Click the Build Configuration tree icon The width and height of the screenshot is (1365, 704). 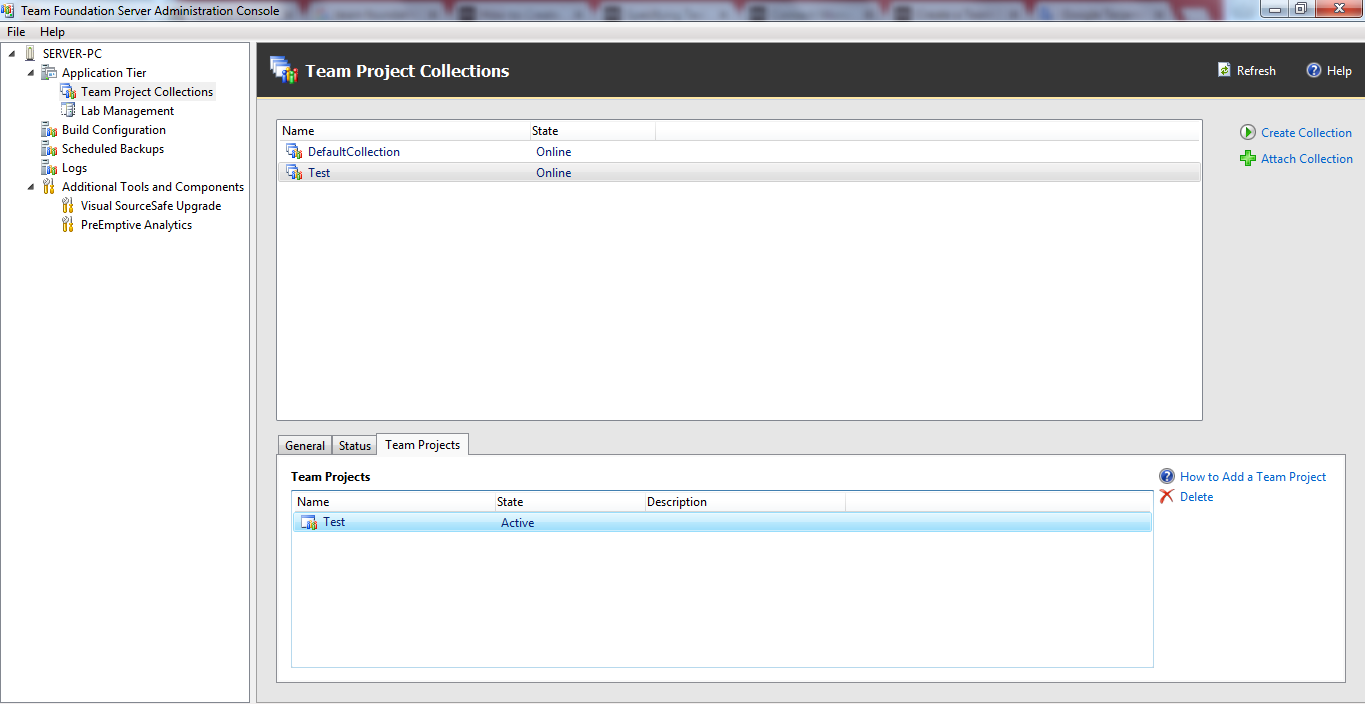[x=49, y=129]
